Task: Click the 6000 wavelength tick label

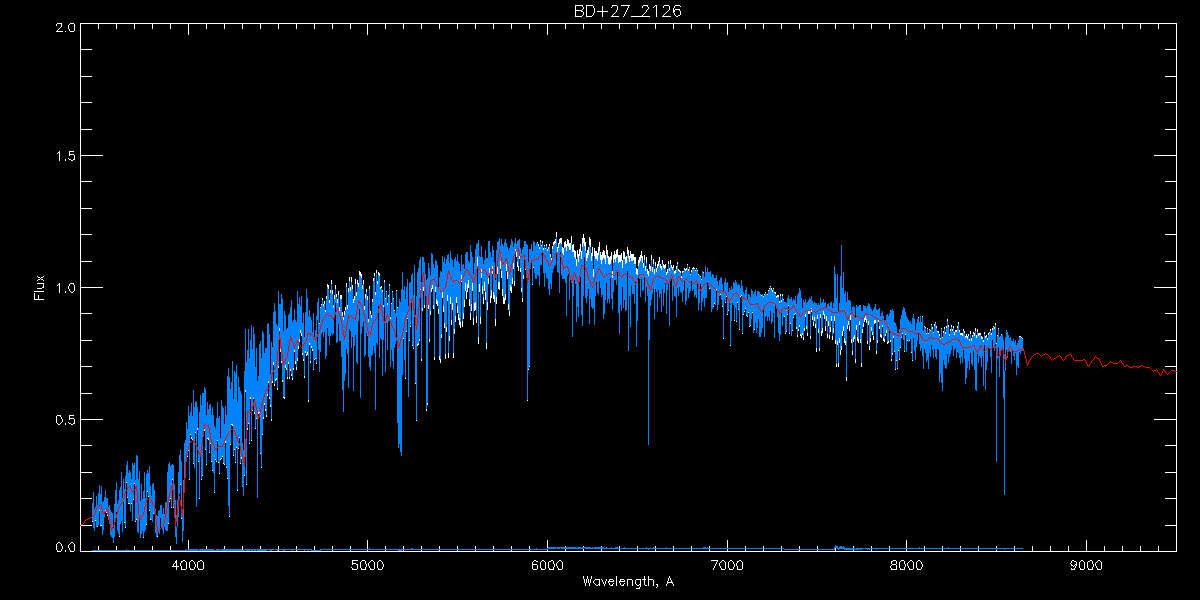Action: (547, 563)
